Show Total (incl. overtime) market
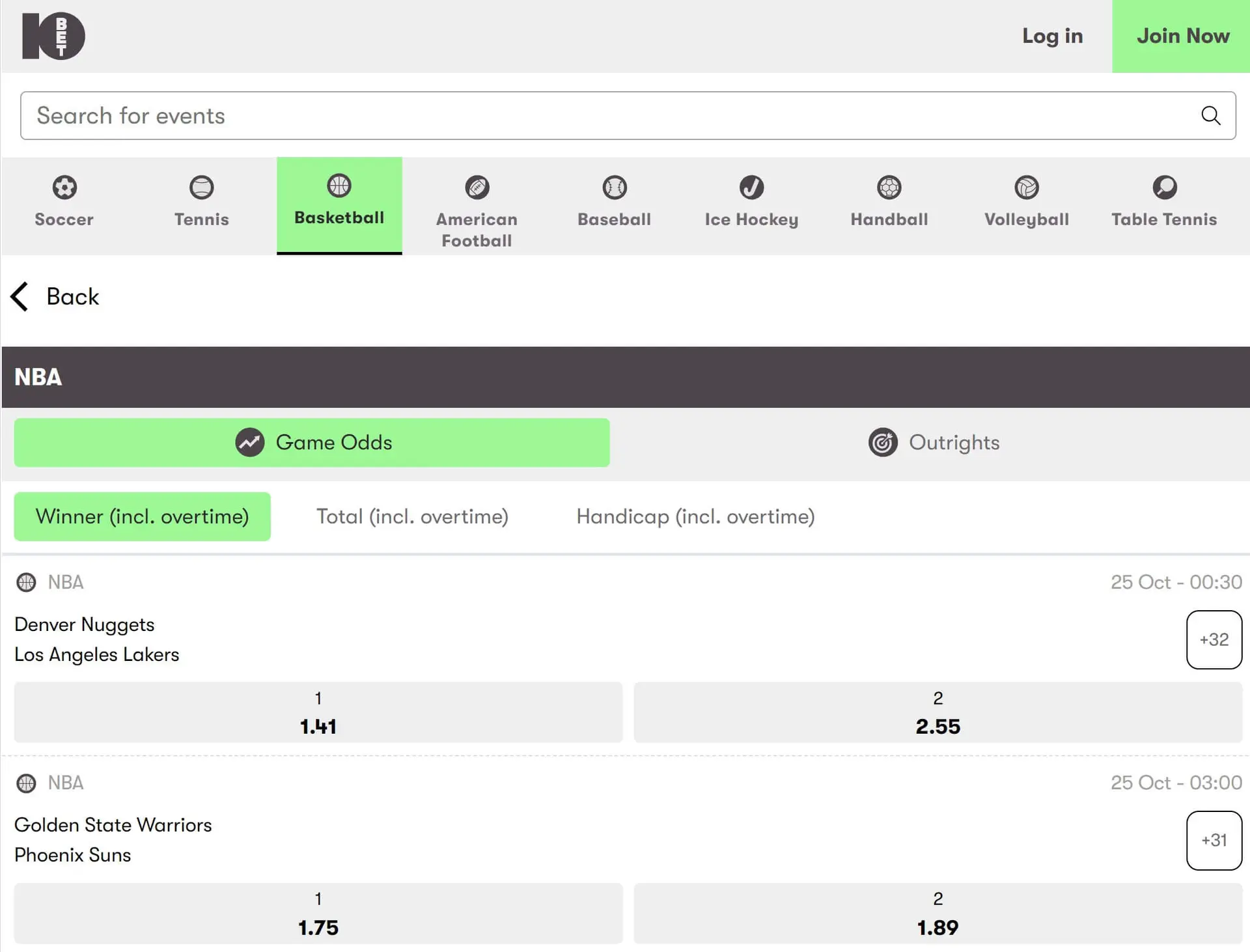The image size is (1250, 952). (x=412, y=516)
